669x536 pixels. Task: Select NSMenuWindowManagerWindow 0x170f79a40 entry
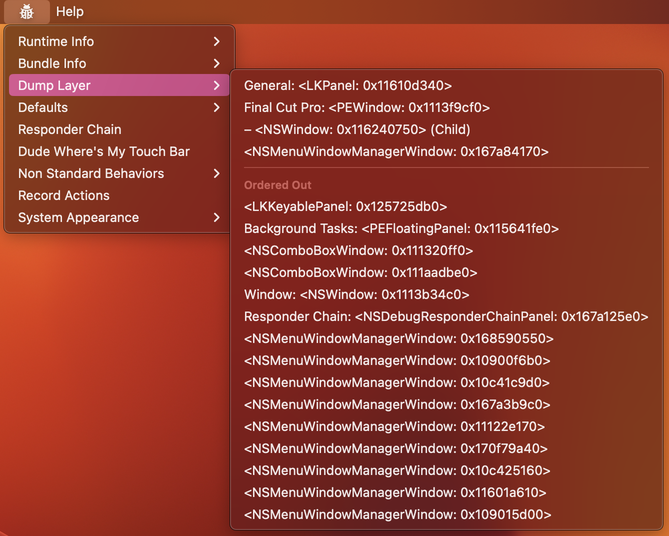coord(446,449)
